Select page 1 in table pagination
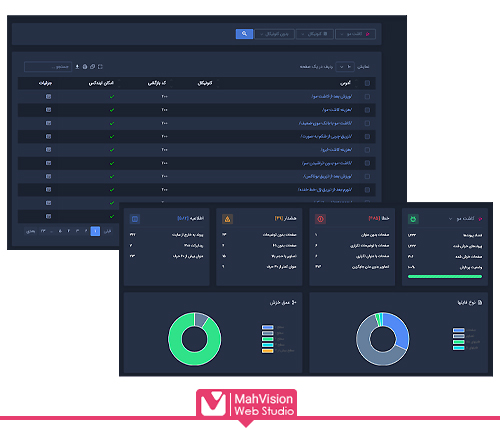This screenshot has width=500, height=430. [95, 231]
